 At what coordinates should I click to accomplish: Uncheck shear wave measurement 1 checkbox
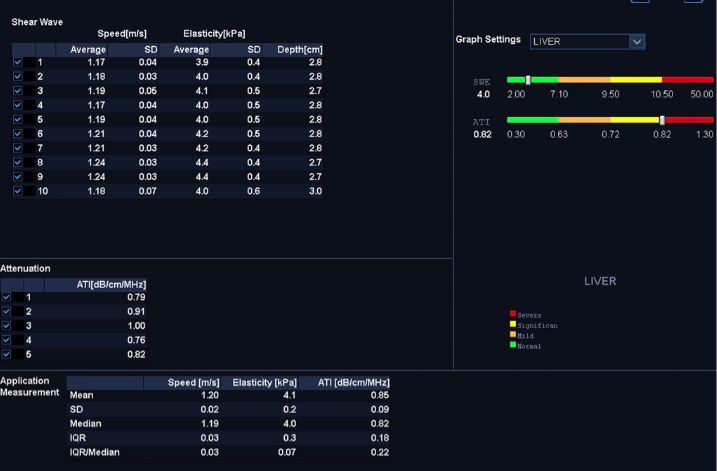pyautogui.click(x=17, y=62)
